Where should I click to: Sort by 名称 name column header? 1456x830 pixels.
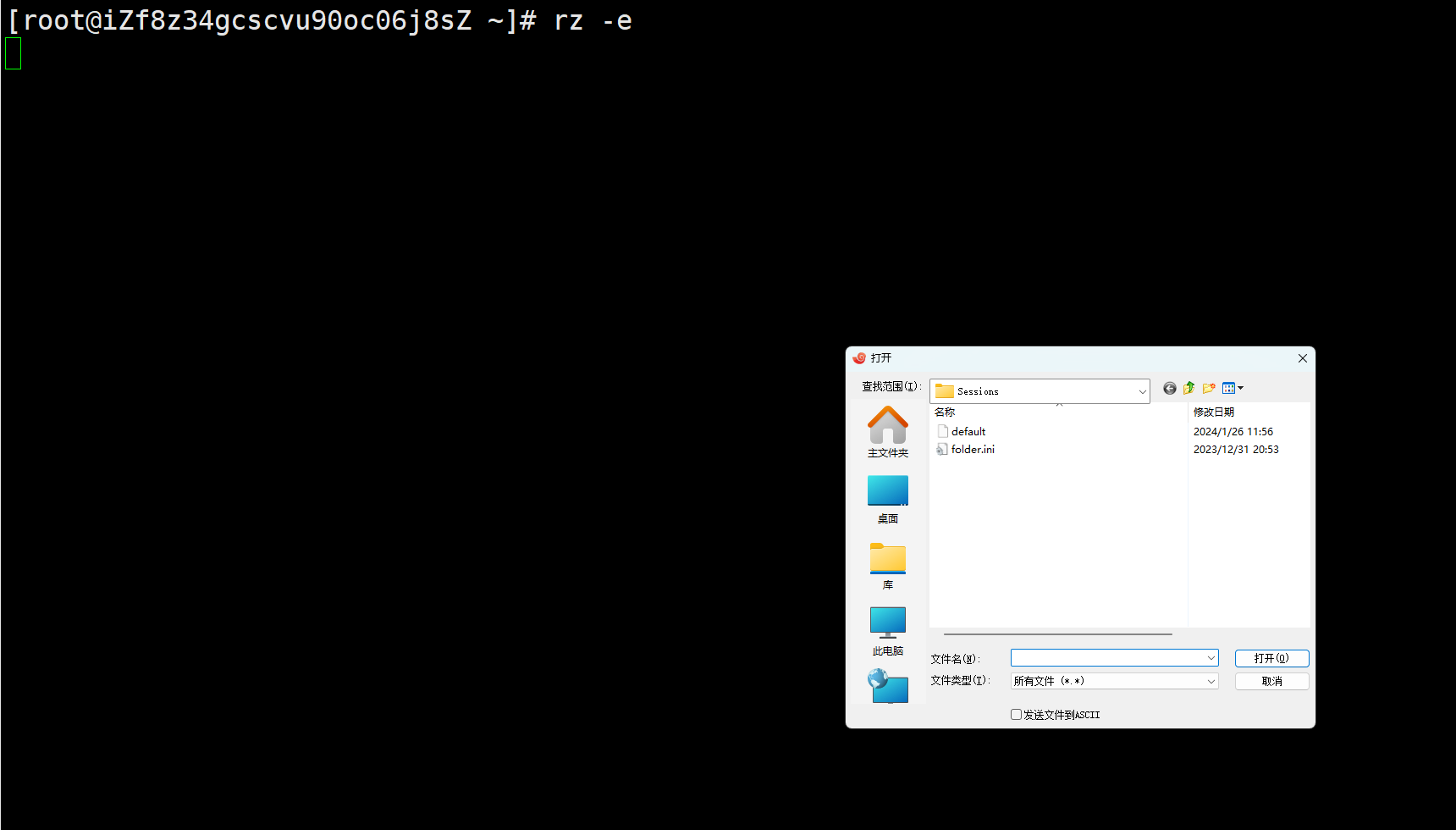pos(945,412)
